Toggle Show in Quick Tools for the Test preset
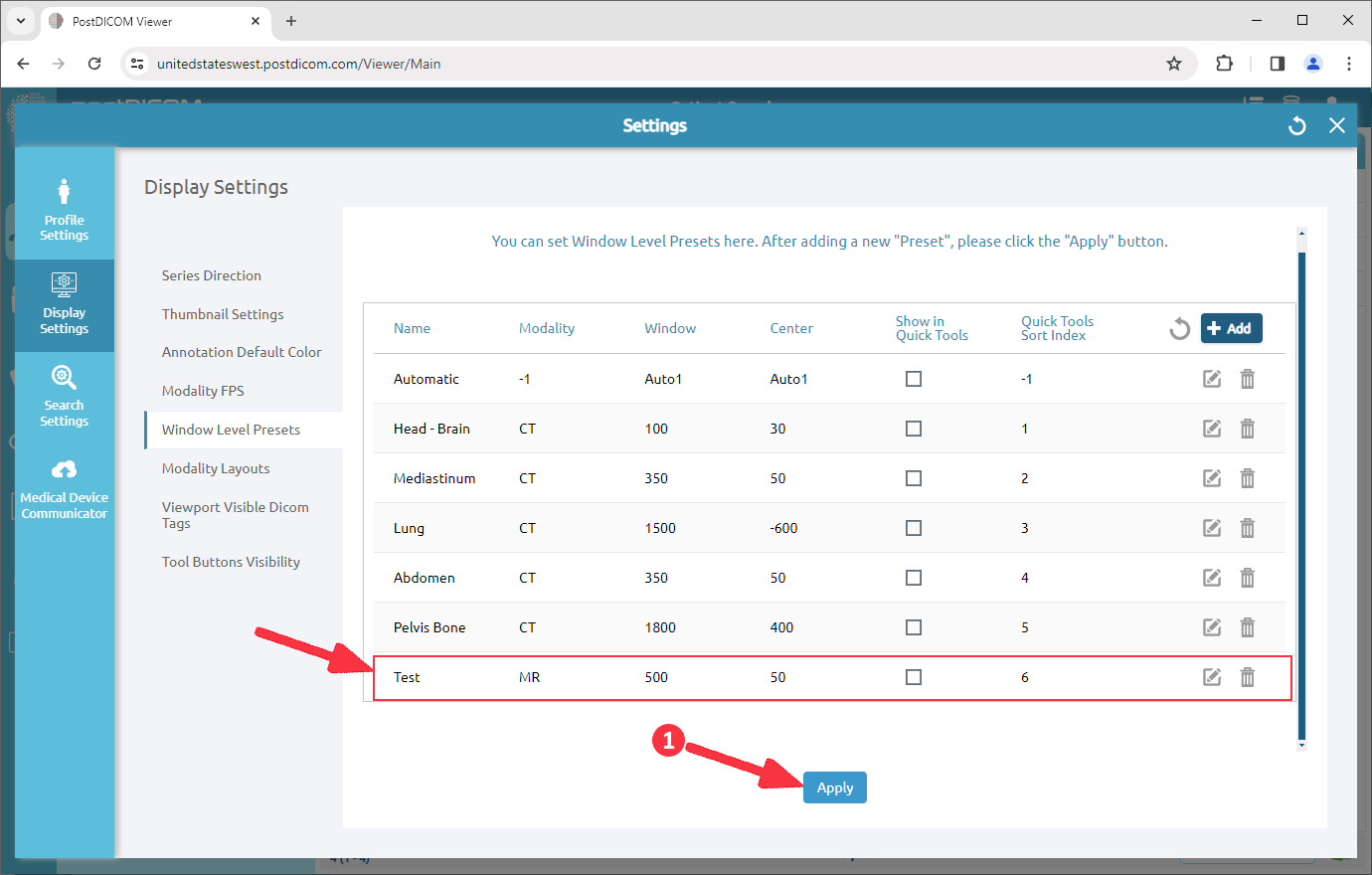This screenshot has width=1372, height=875. [x=914, y=676]
